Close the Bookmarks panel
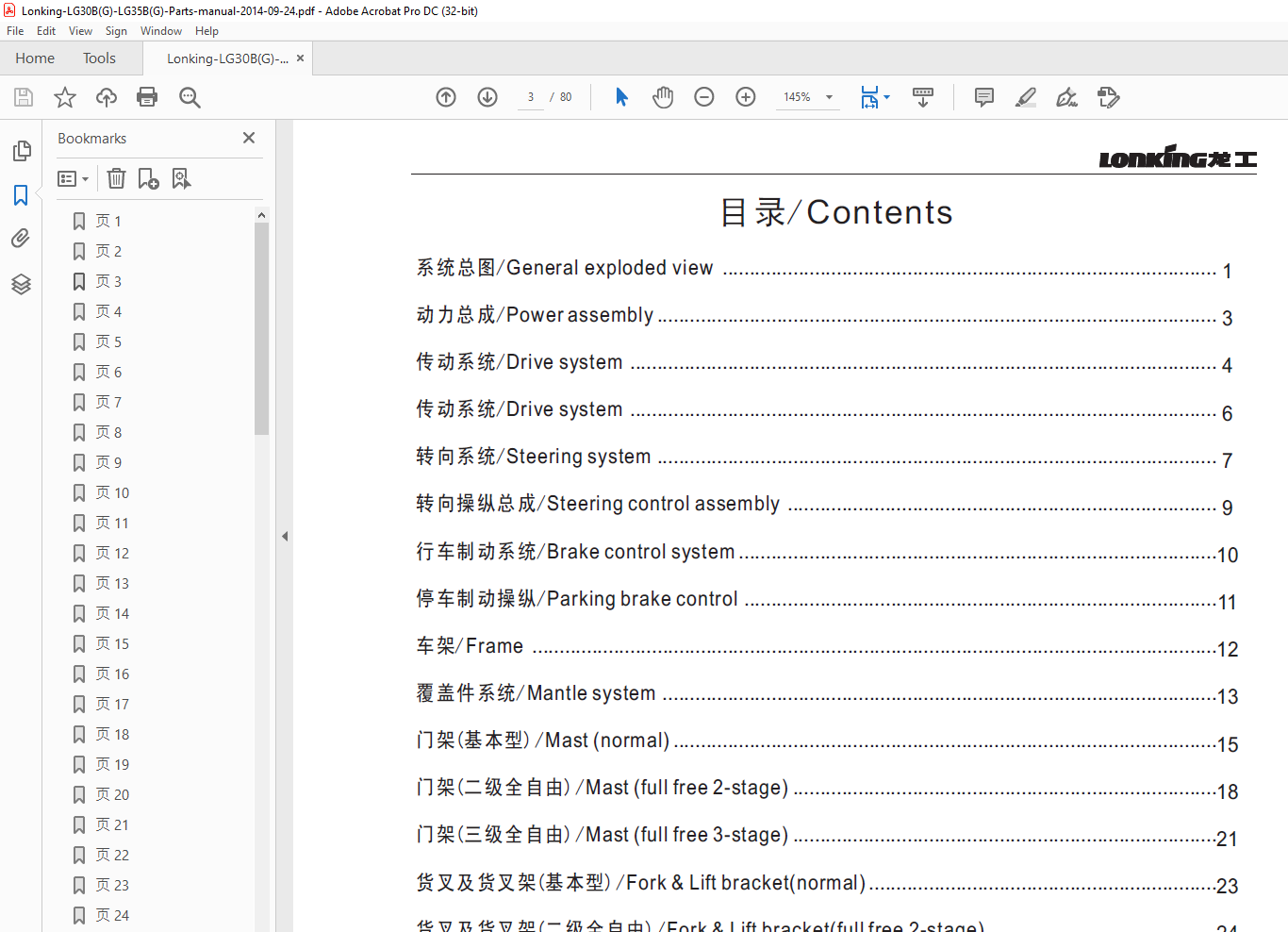1288x932 pixels. [249, 138]
